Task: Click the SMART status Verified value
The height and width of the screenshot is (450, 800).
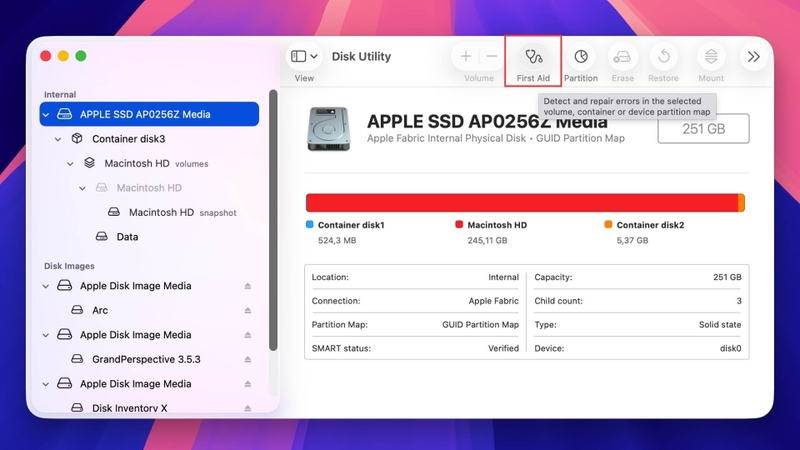Action: pyautogui.click(x=503, y=348)
